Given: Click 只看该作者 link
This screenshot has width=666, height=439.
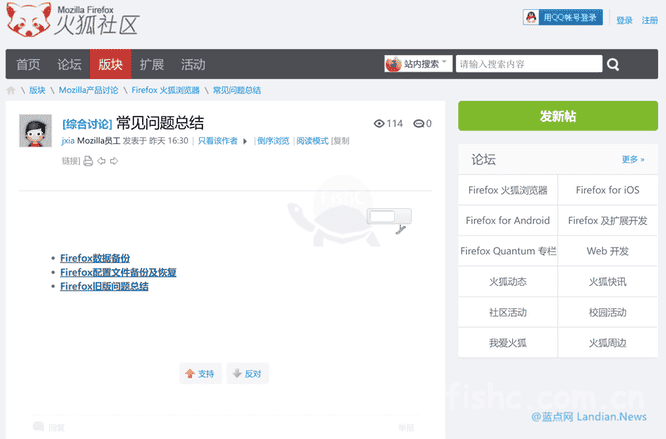Looking at the screenshot, I should [x=217, y=141].
